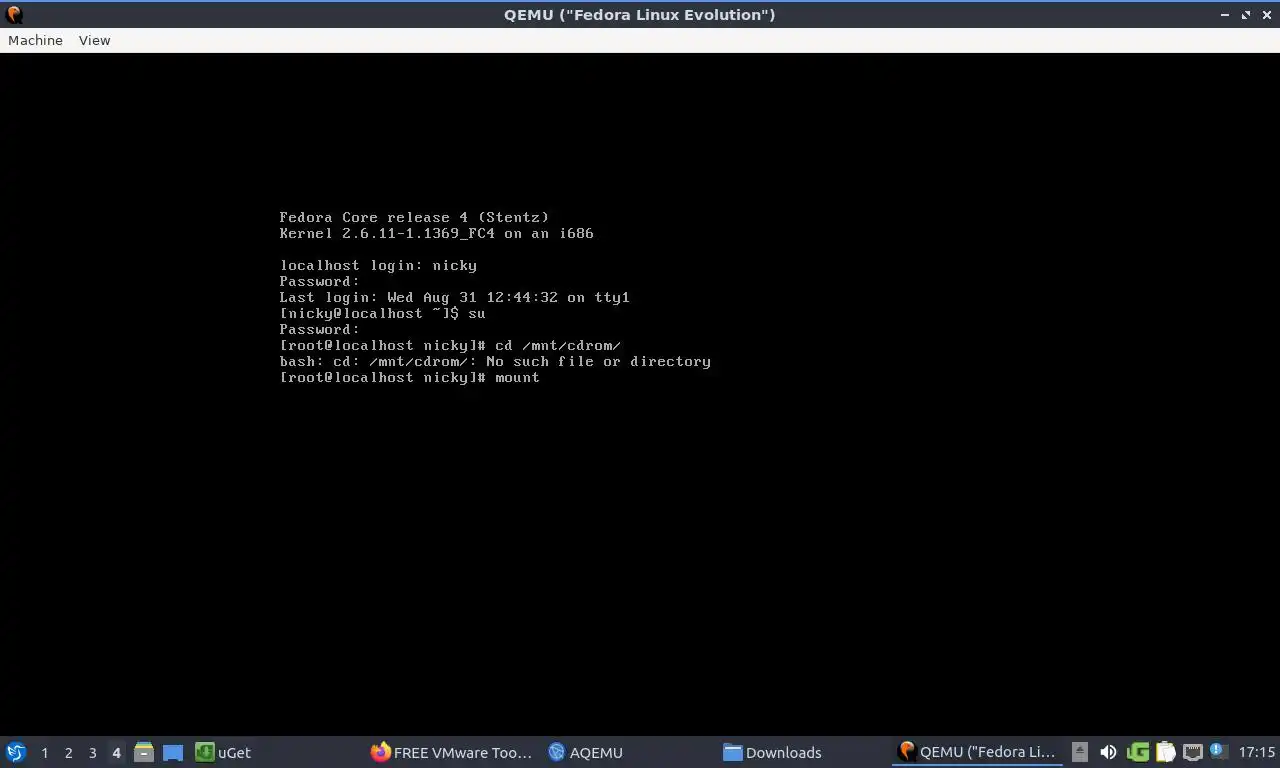This screenshot has height=768, width=1280.
Task: Switch to the Downloads folder window
Action: (x=772, y=752)
